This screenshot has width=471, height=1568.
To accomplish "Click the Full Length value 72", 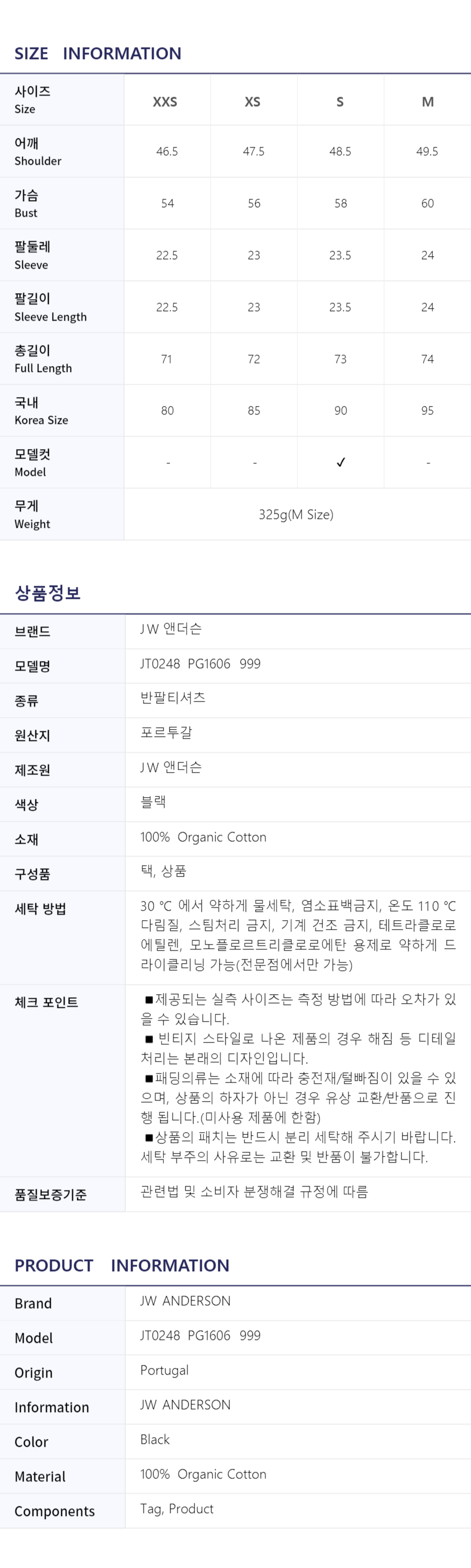I will pyautogui.click(x=254, y=359).
